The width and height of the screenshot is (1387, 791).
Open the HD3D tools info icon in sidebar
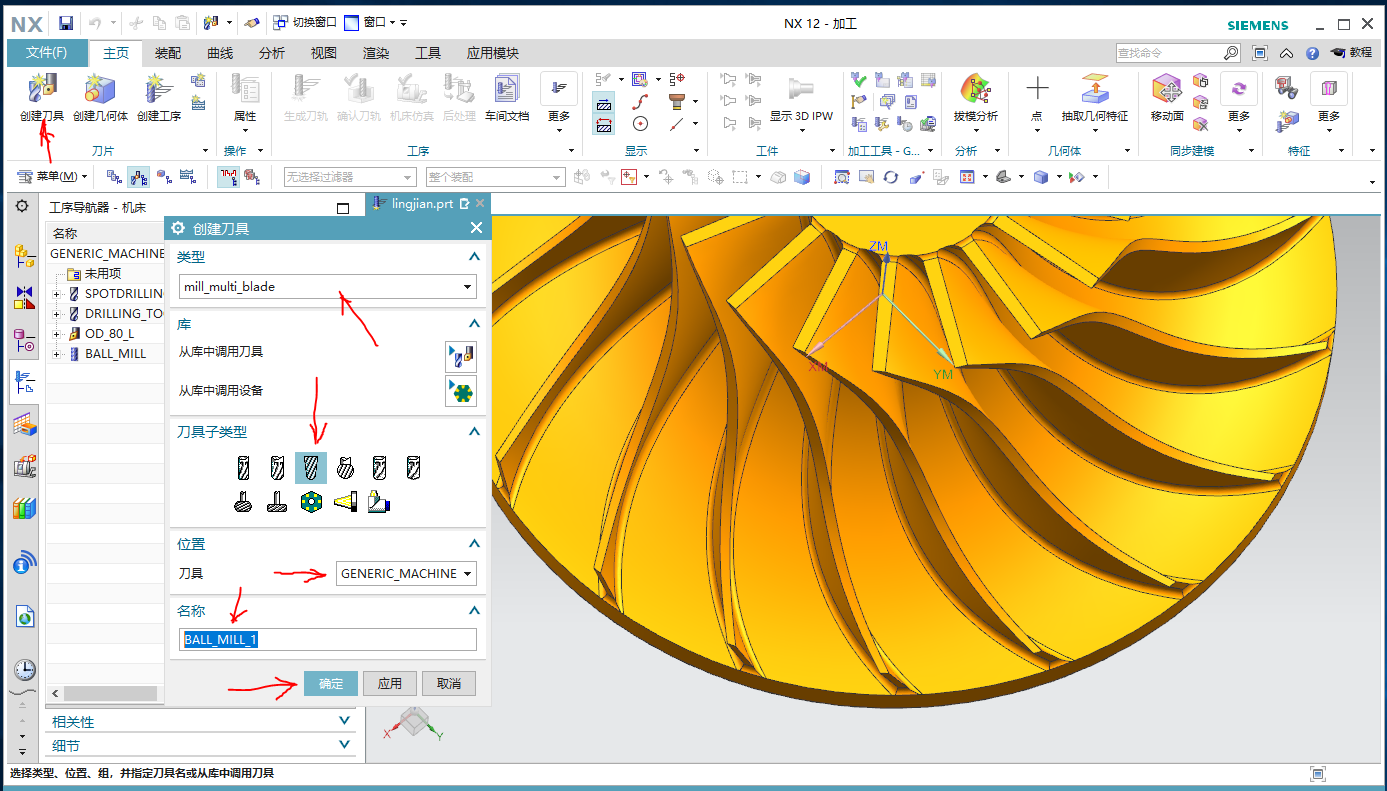(x=24, y=564)
